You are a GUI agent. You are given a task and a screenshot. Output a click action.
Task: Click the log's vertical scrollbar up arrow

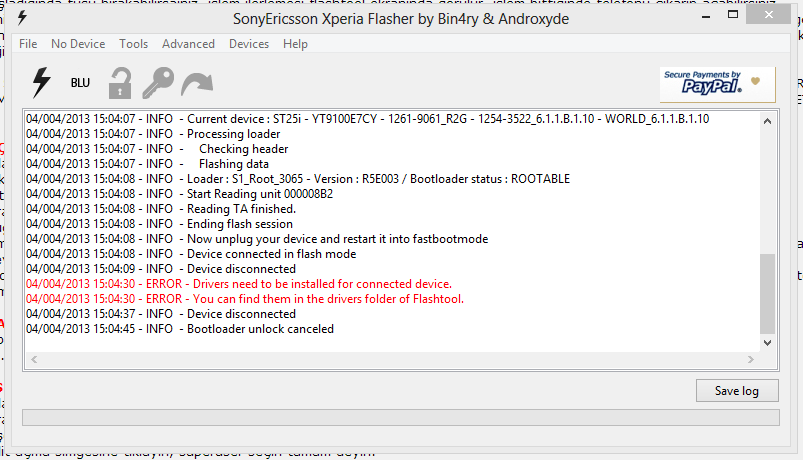767,121
